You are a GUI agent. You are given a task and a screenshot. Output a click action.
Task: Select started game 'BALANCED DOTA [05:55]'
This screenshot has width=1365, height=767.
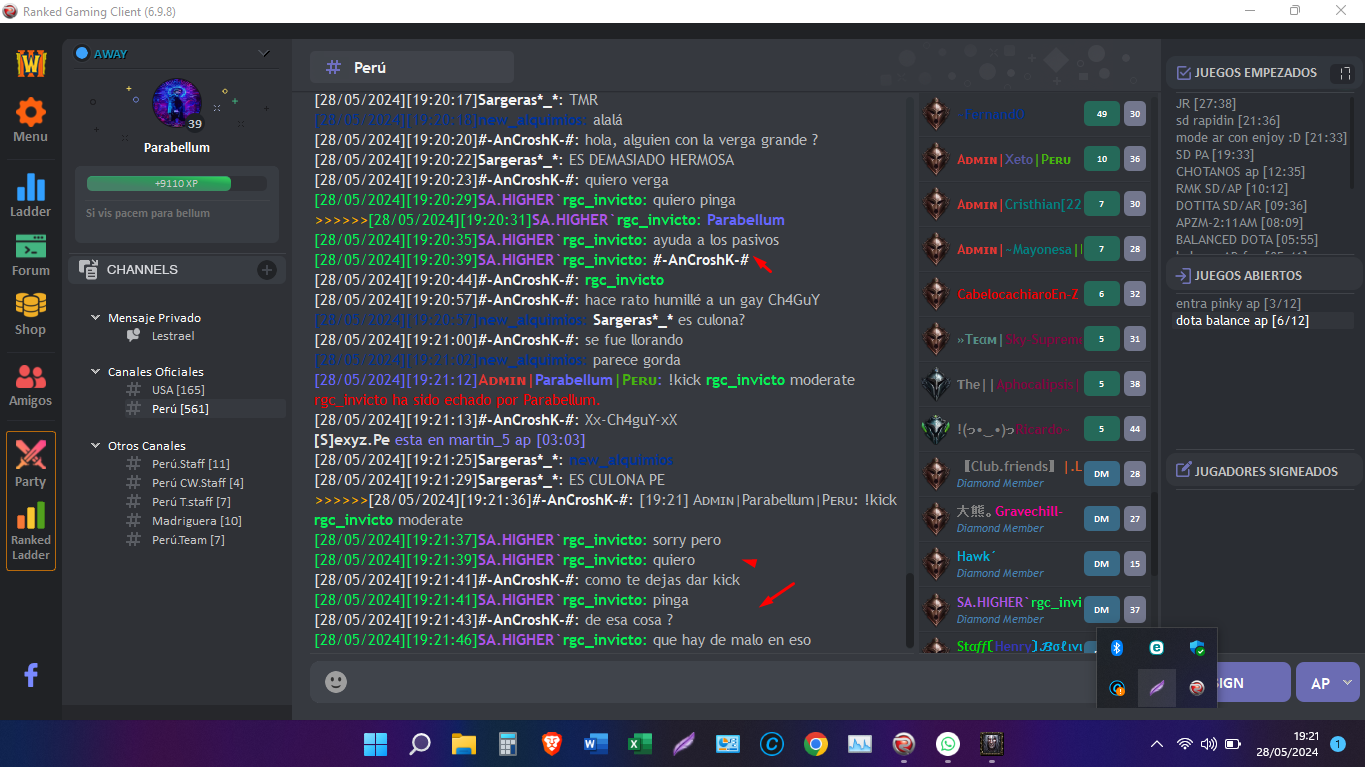[1246, 239]
